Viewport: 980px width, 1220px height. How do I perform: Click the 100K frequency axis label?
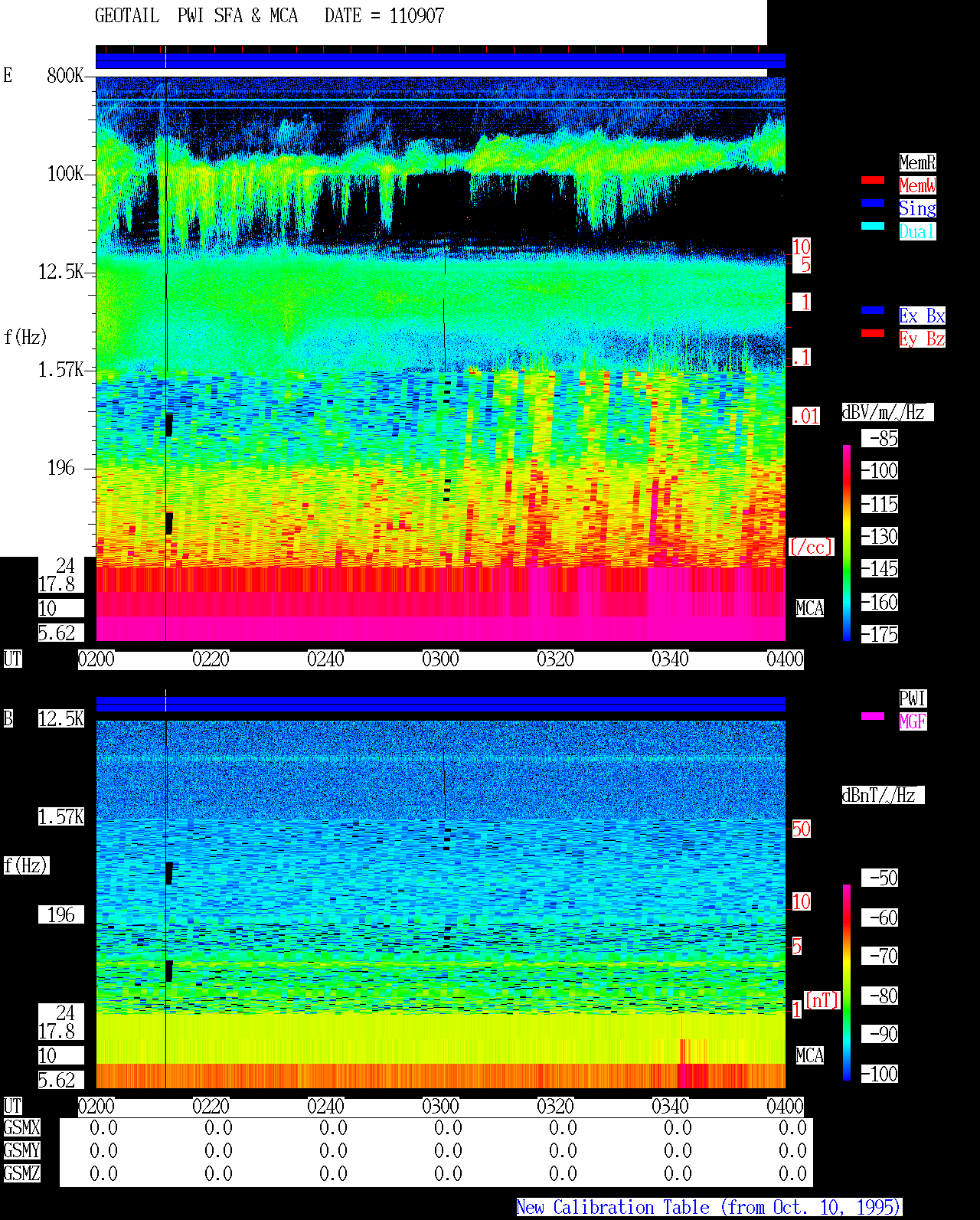65,174
